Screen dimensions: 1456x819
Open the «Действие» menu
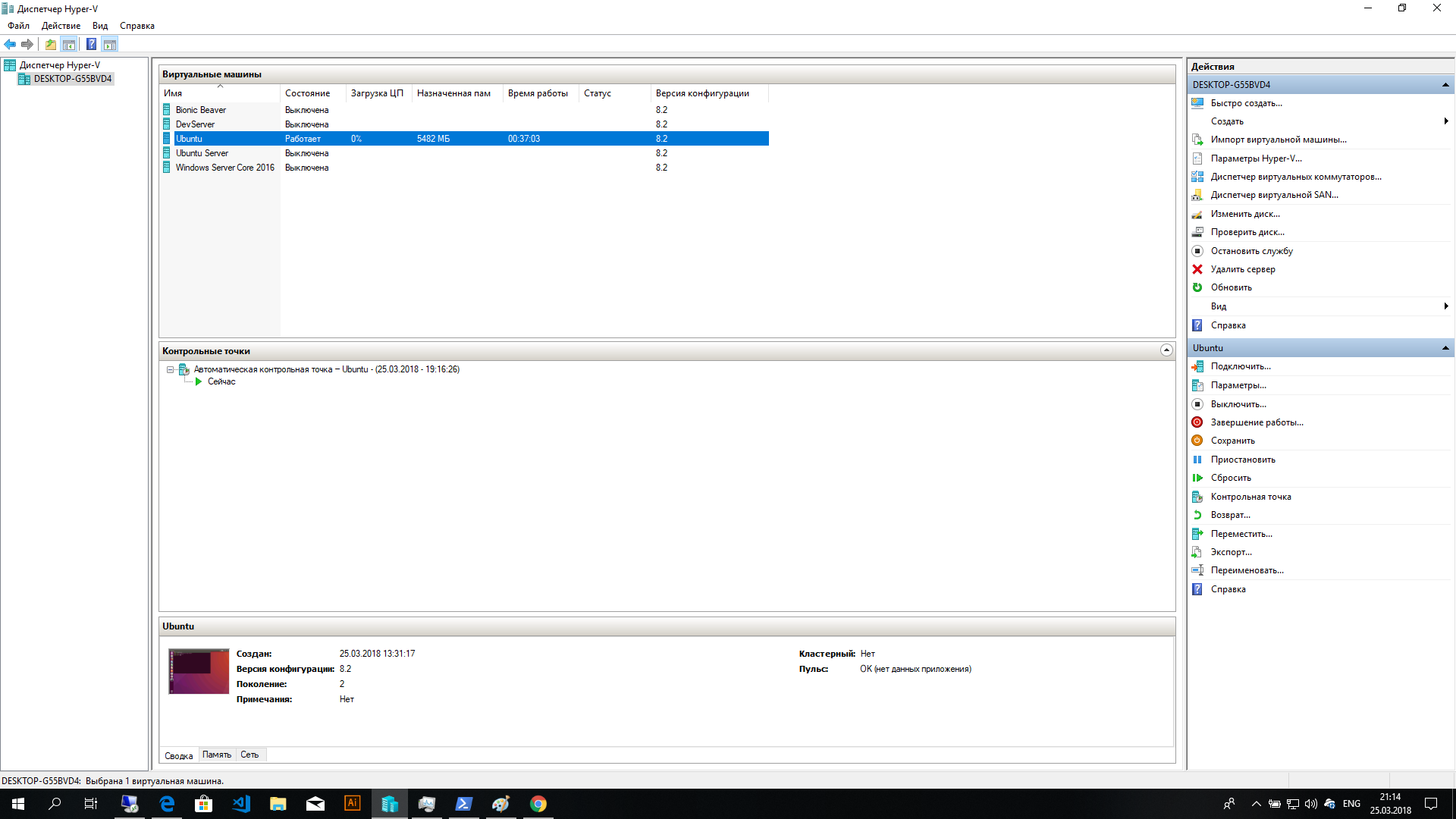61,25
